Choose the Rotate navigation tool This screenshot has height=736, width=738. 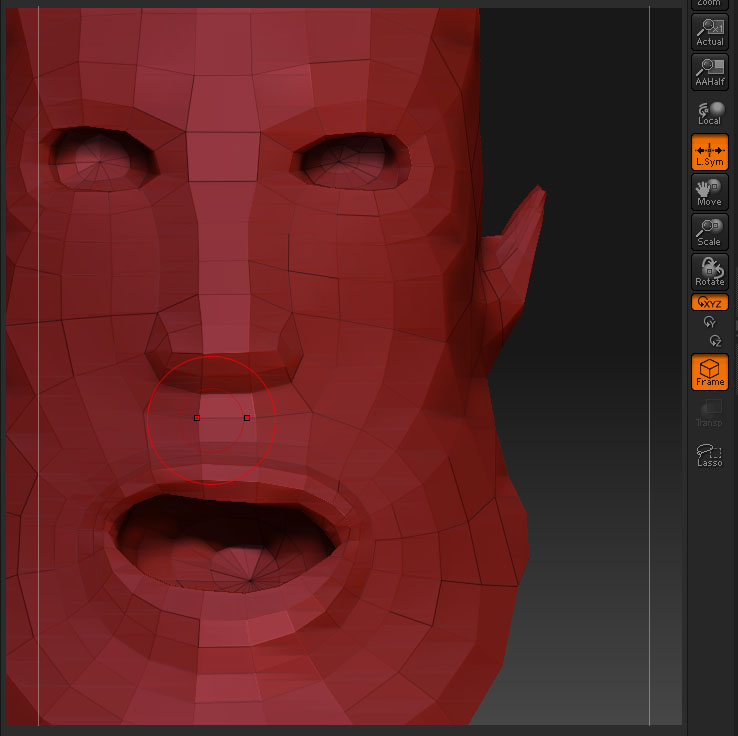710,272
